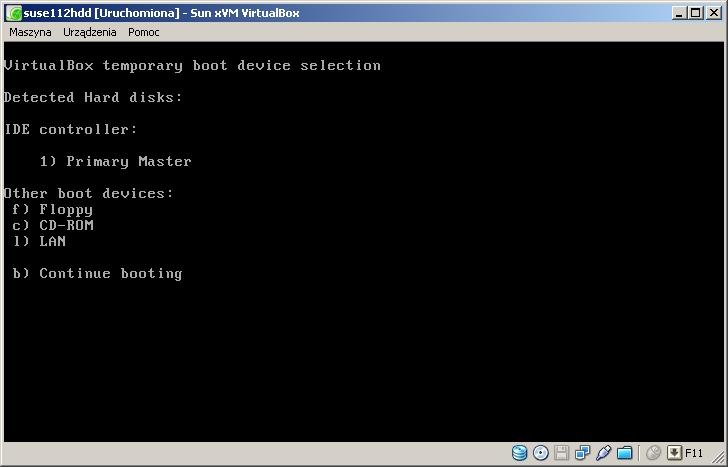Click the 'b) Continue booting' line

tap(98, 273)
